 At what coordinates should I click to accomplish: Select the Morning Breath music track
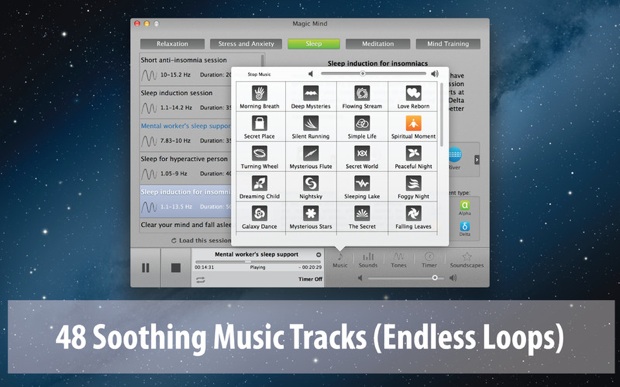coord(259,97)
